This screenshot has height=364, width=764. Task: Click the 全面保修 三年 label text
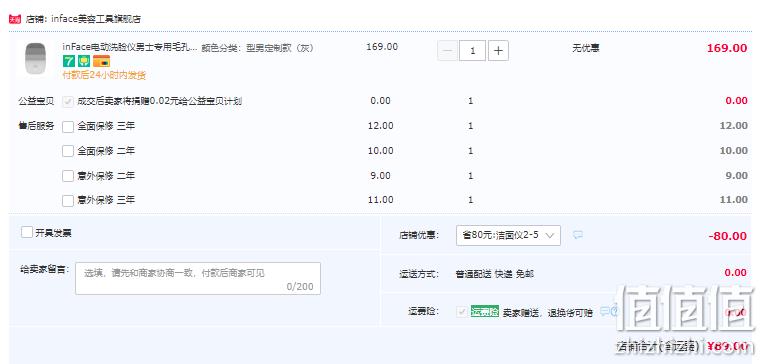[x=106, y=126]
